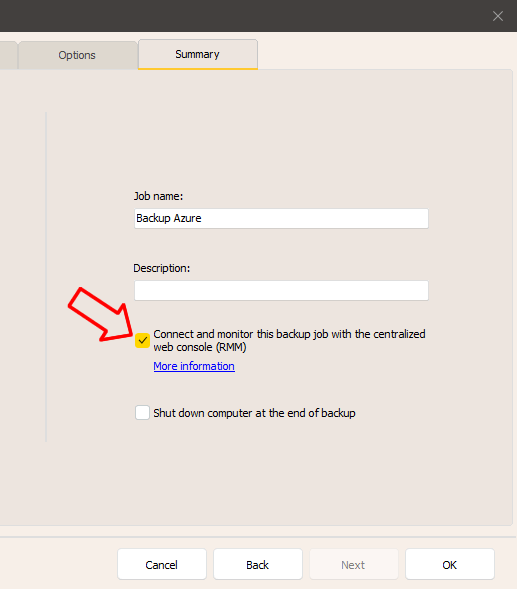Focus the empty Description text box
This screenshot has height=589, width=517.
[281, 290]
